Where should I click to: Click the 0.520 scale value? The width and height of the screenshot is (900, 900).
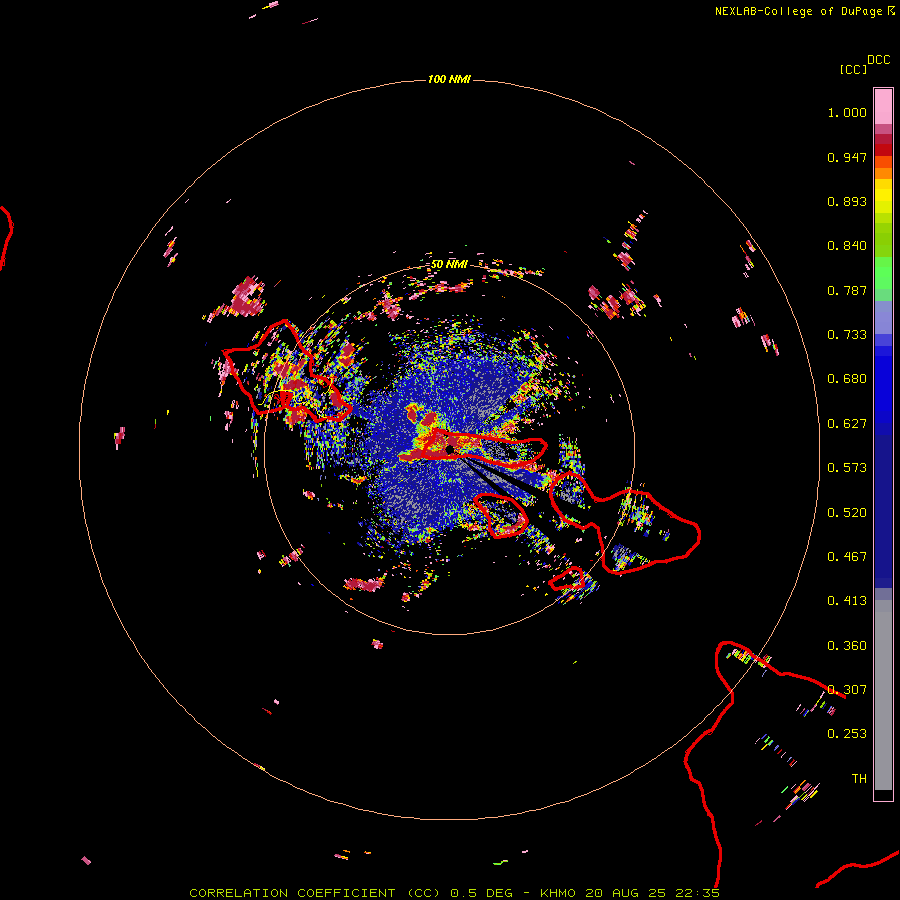tap(847, 513)
